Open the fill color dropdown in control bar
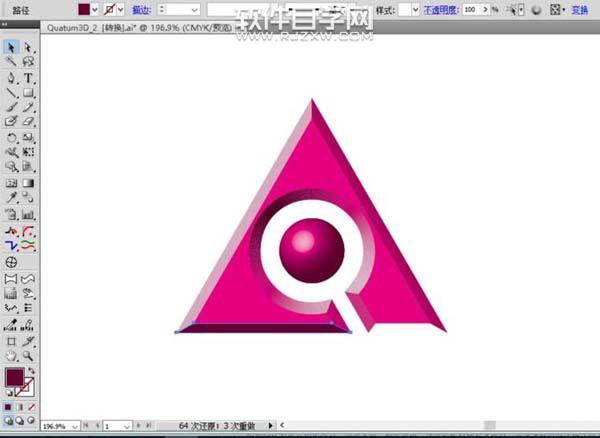This screenshot has width=600, height=438. point(95,10)
